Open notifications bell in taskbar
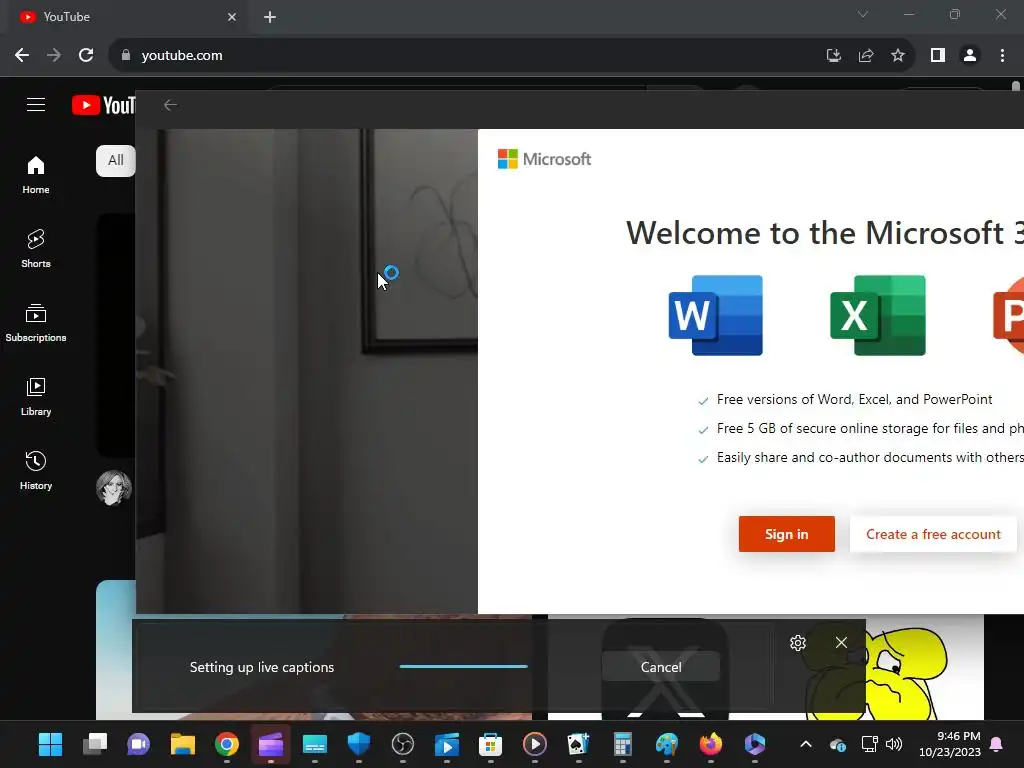Image resolution: width=1024 pixels, height=768 pixels. [997, 744]
